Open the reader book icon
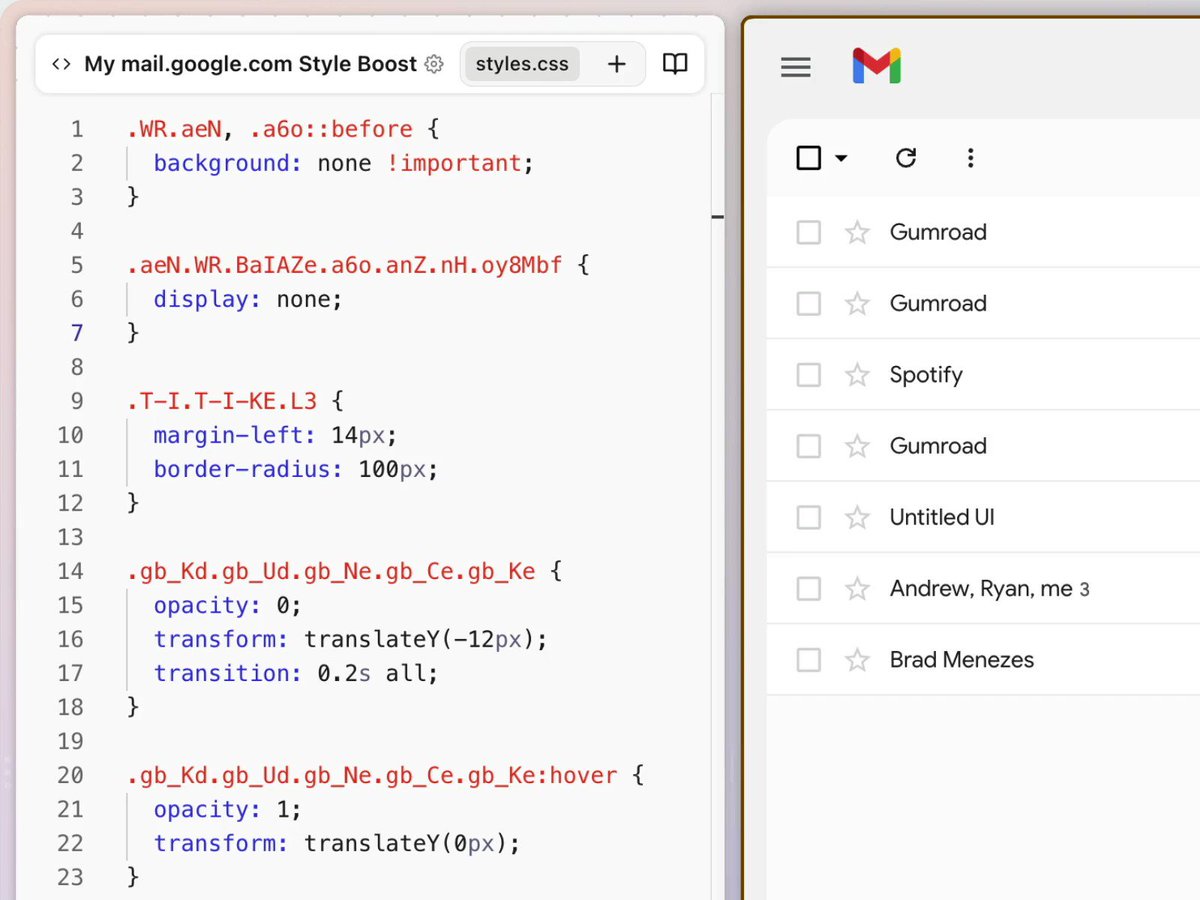Viewport: 1200px width, 900px height. [x=675, y=63]
